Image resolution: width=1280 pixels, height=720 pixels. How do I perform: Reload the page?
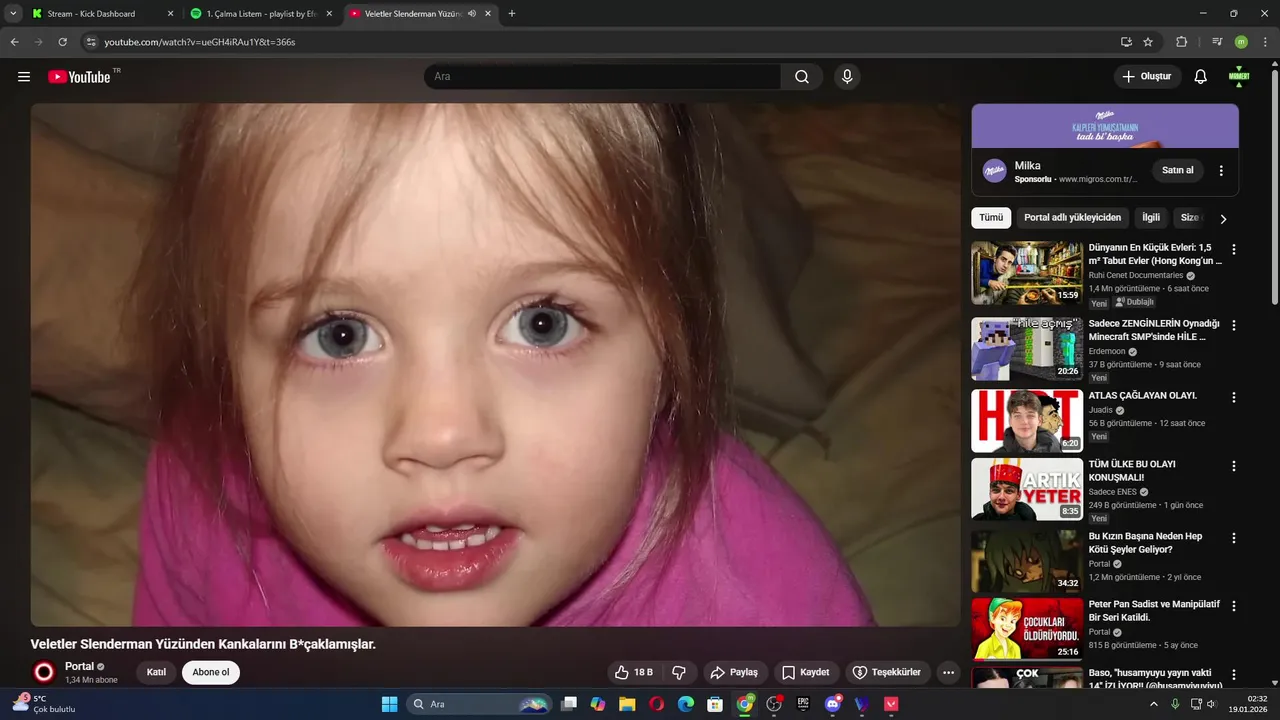tap(62, 42)
